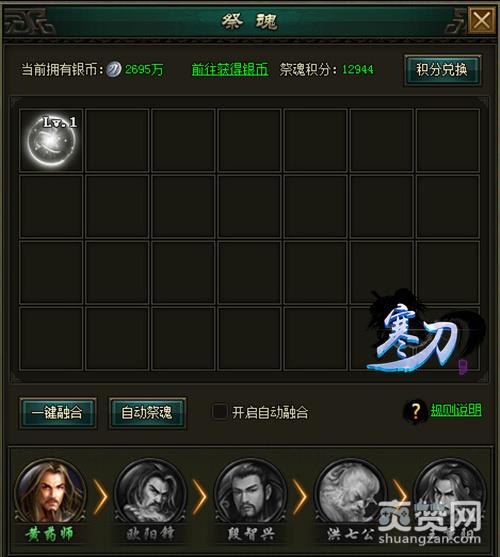
Task: Click the arrow between 欧阳锋 and 段智兴
Action: pos(200,497)
